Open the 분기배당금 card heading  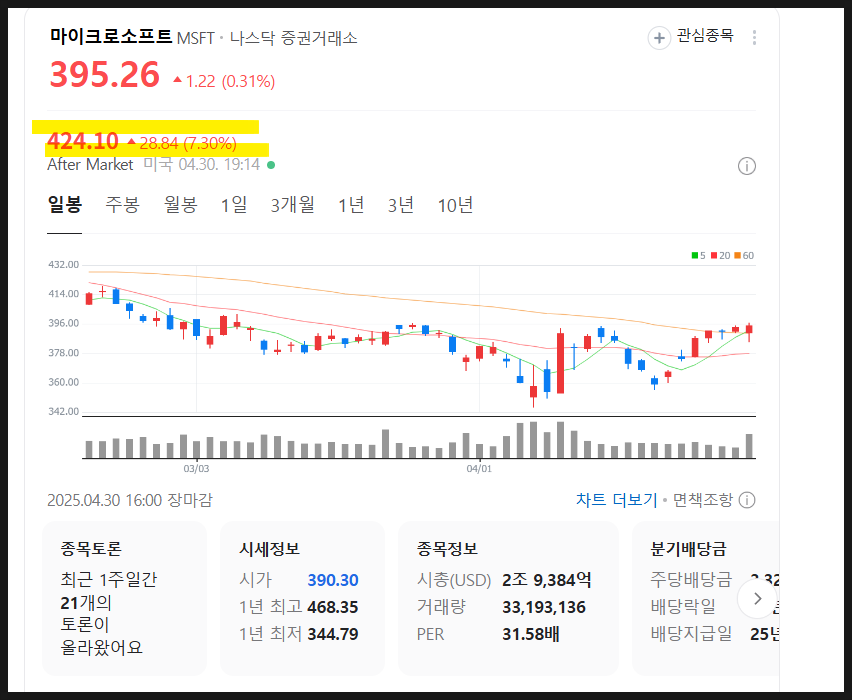coord(688,548)
